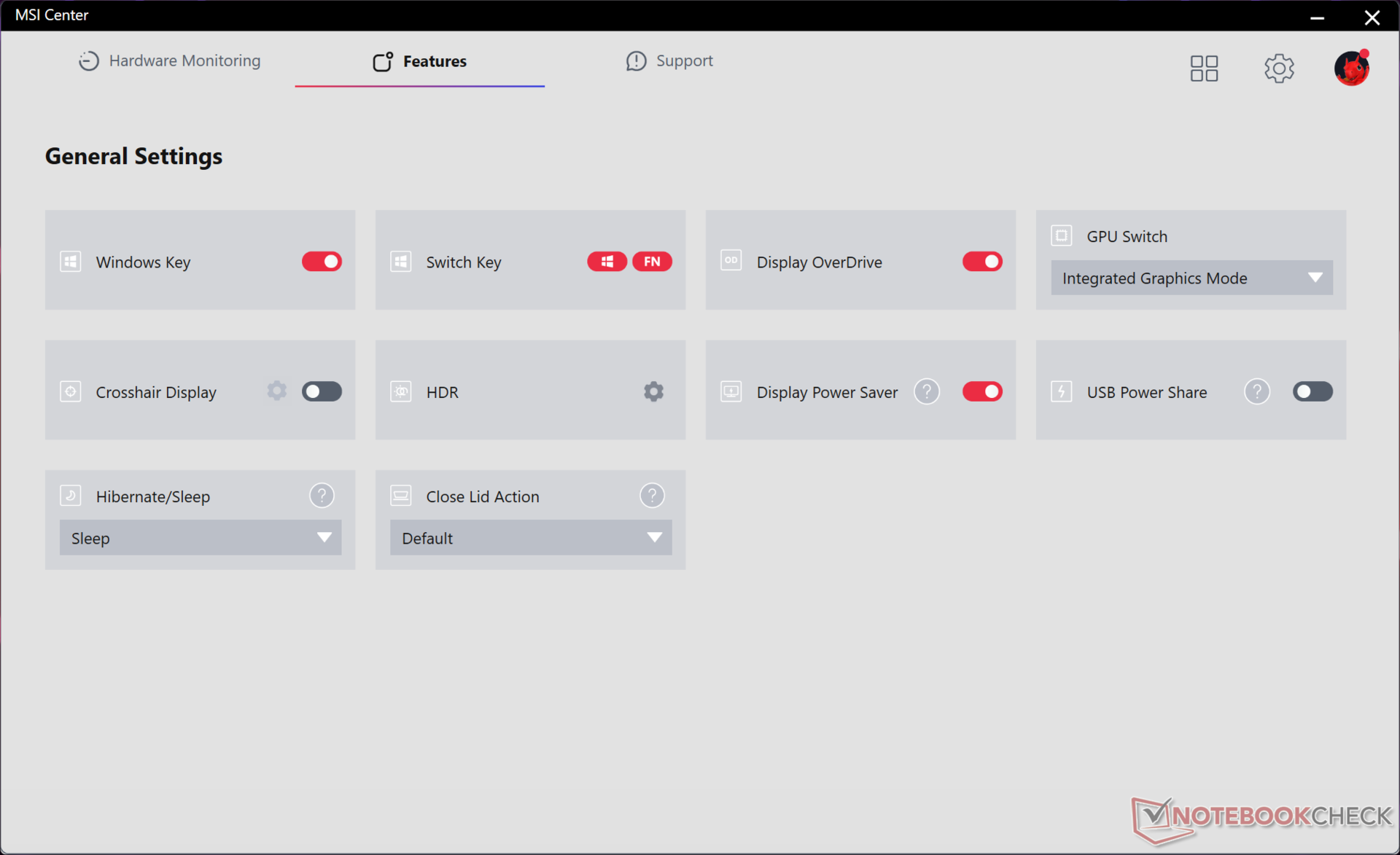The image size is (1400, 855).
Task: Open the apps grid view icon
Action: pos(1204,69)
